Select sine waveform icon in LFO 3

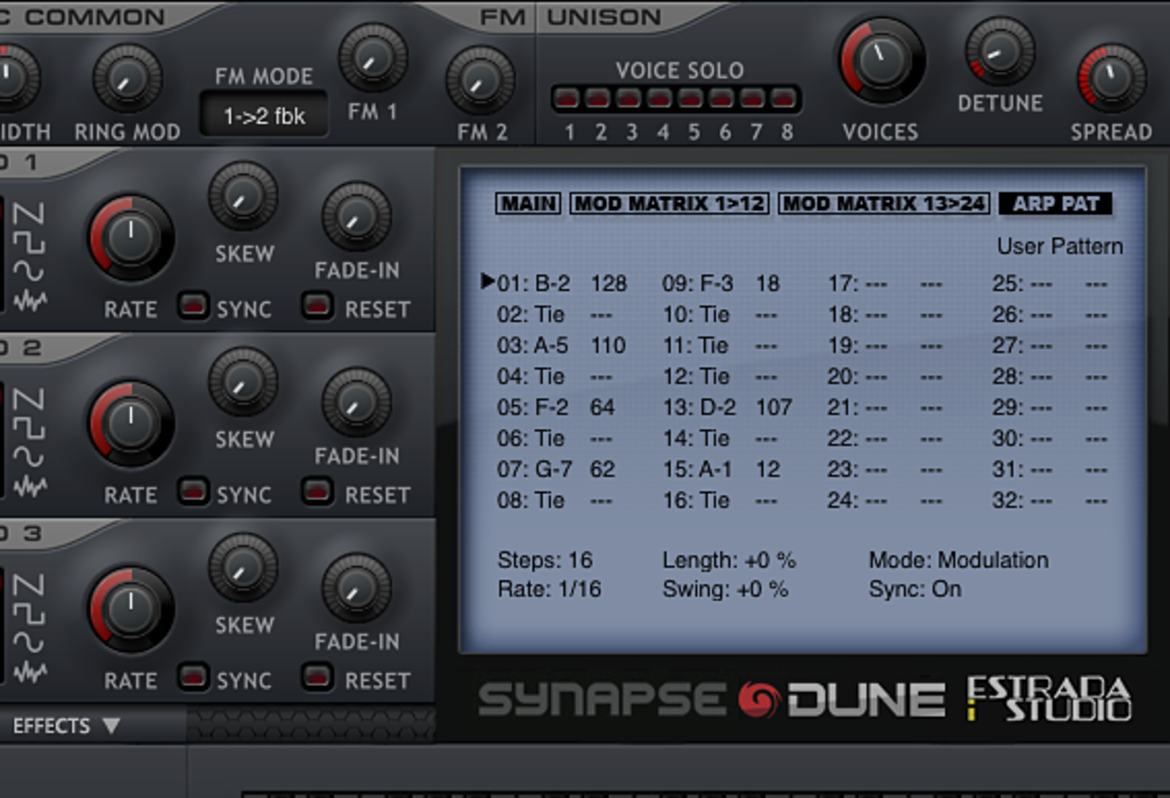pos(30,643)
